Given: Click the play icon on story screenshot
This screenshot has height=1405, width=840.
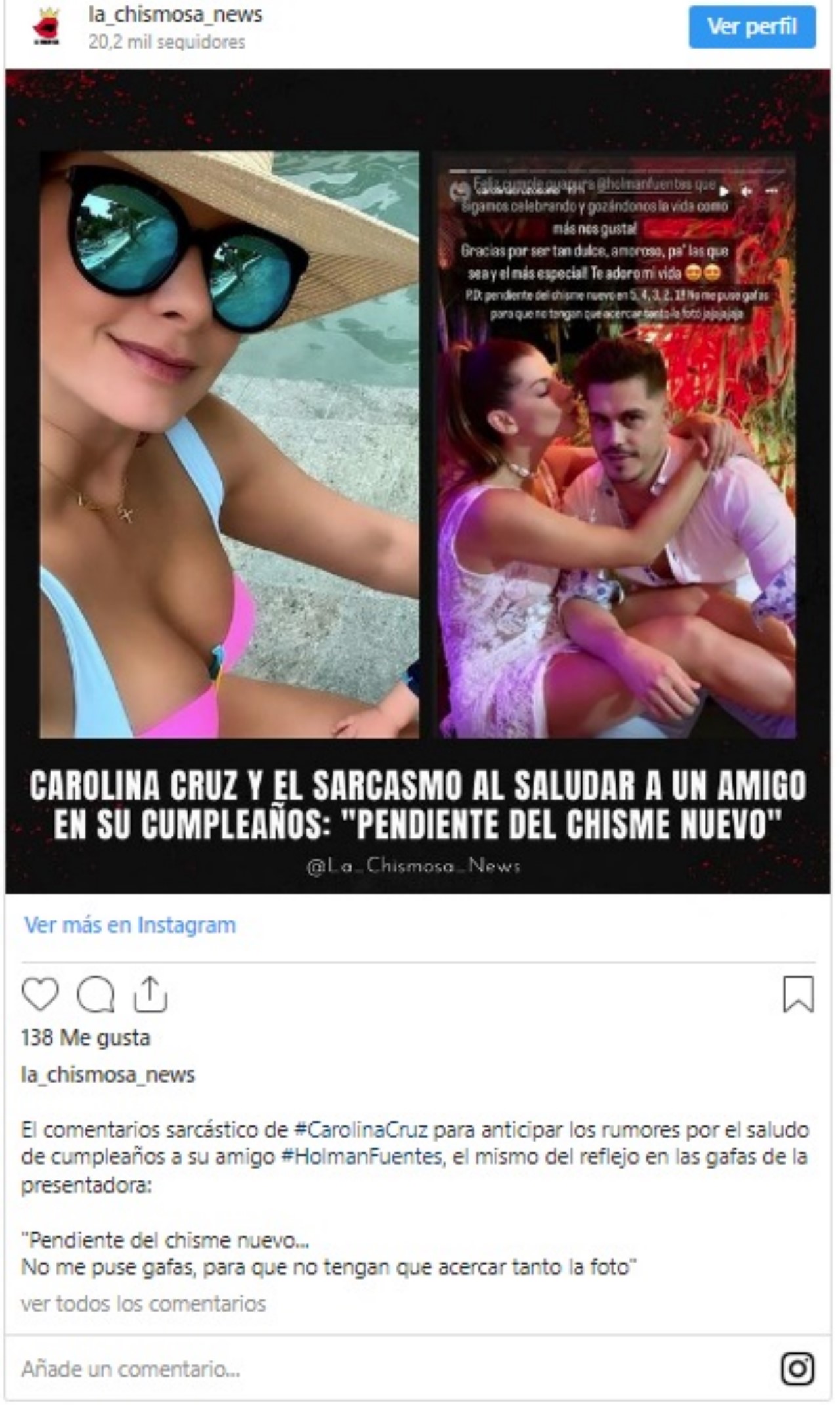Looking at the screenshot, I should [724, 192].
